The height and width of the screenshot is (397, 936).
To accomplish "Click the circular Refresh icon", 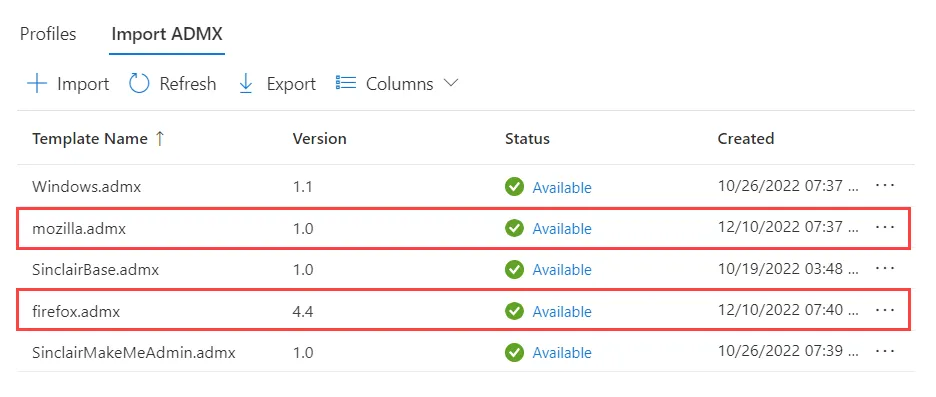I will 139,84.
